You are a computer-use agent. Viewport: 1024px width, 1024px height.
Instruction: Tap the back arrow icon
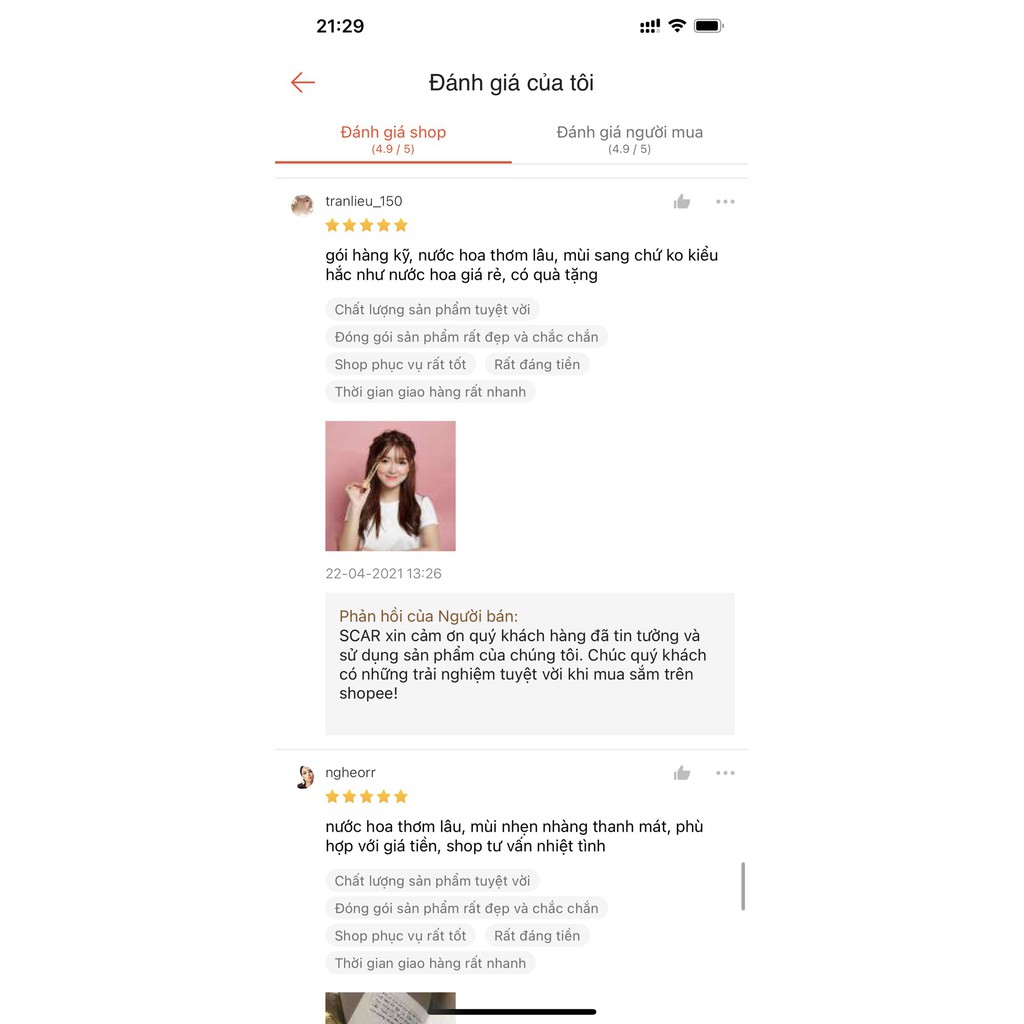(303, 82)
